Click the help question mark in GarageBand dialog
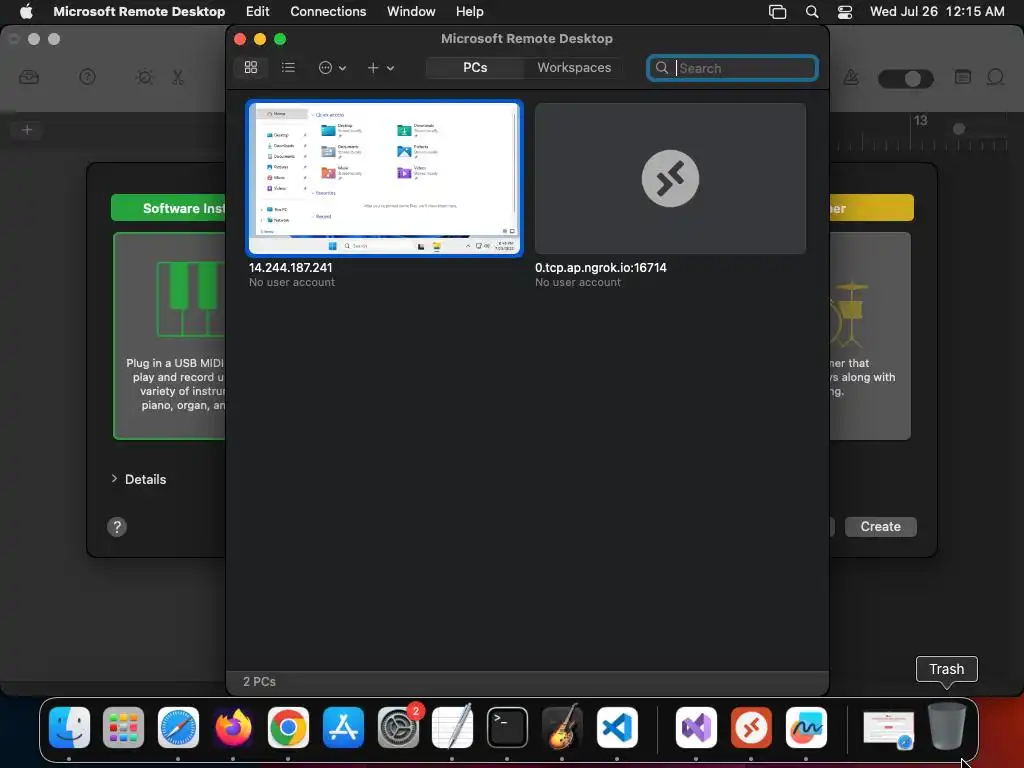 coord(117,527)
